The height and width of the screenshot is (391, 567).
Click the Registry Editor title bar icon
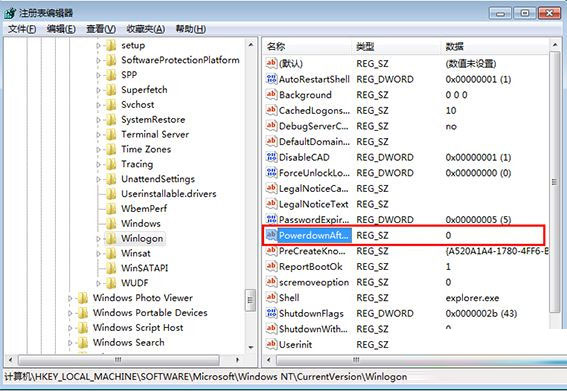[x=10, y=13]
